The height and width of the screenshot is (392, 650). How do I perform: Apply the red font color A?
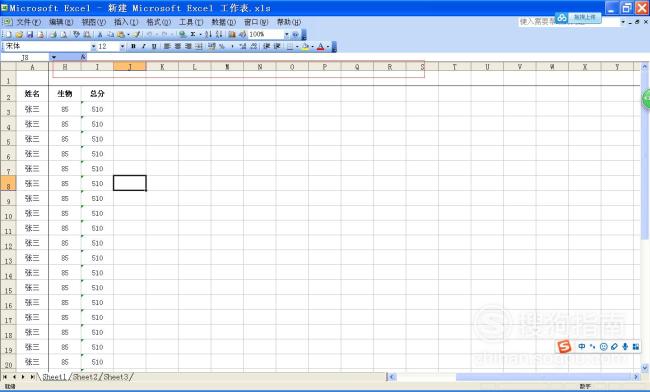point(320,46)
